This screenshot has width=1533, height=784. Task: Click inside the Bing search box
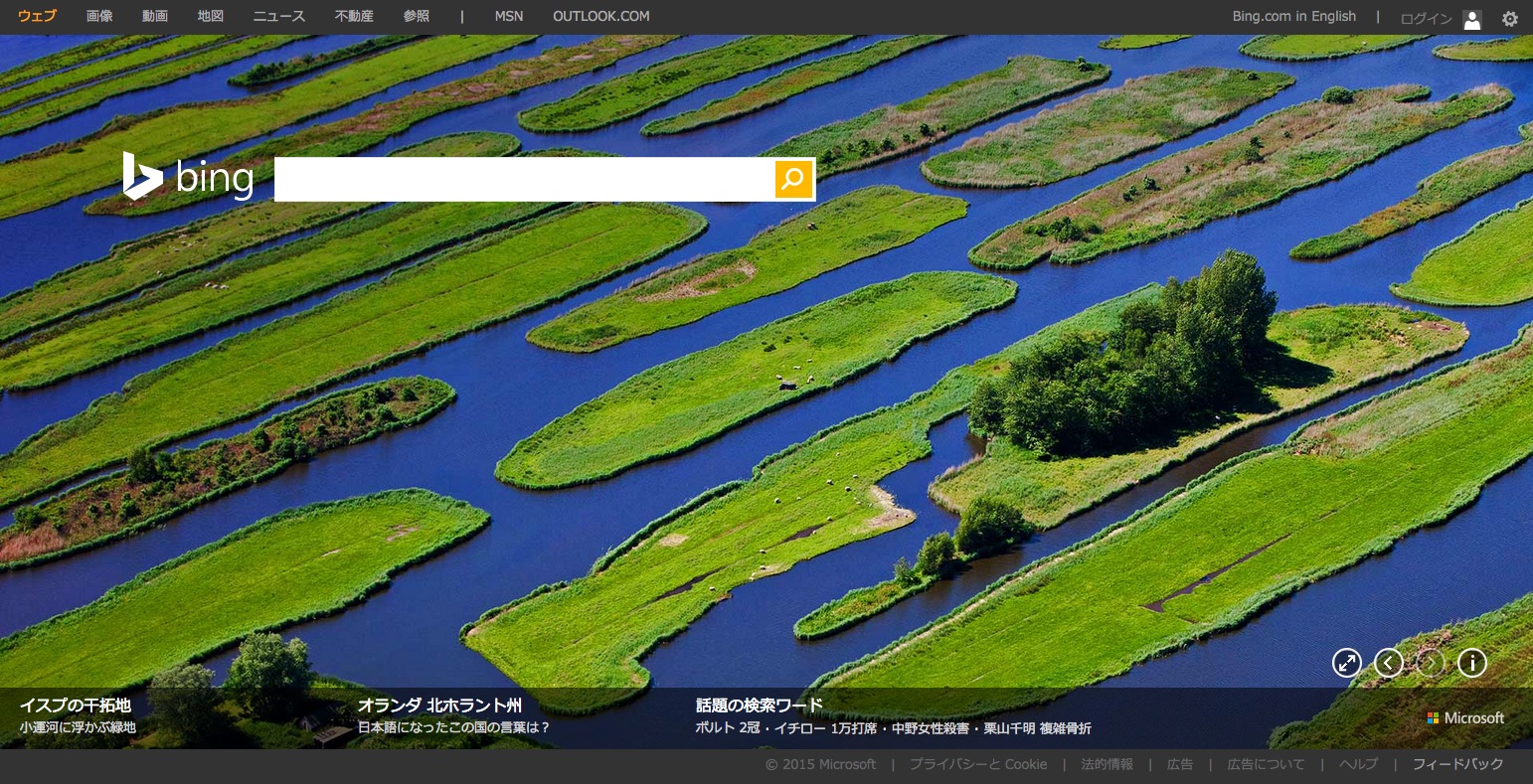pyautogui.click(x=524, y=179)
